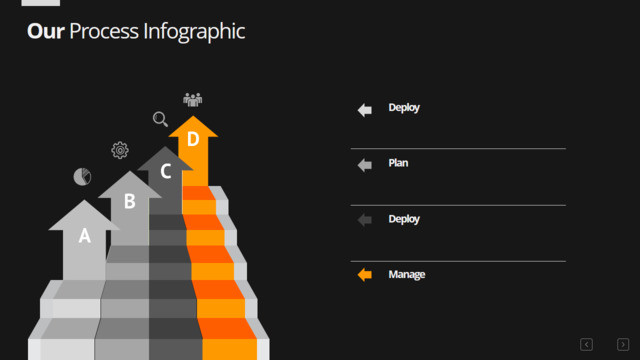This screenshot has height=360, width=640.
Task: Click the light gray arrow labeled A
Action: tap(84, 239)
